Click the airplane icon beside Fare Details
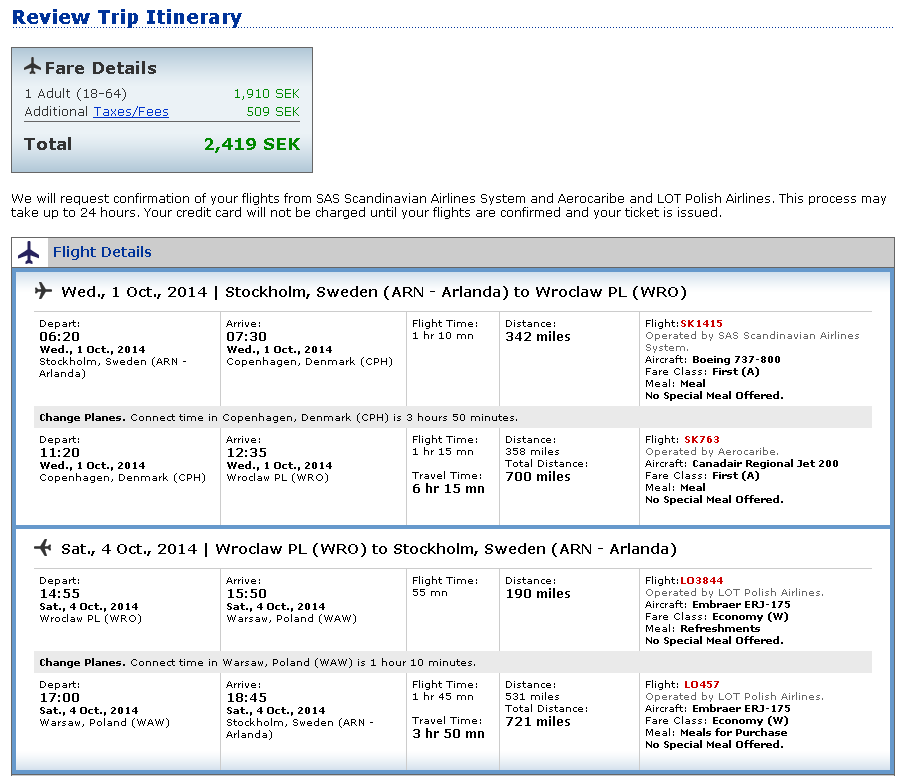Screen dimensions: 906x776 (x=33, y=67)
